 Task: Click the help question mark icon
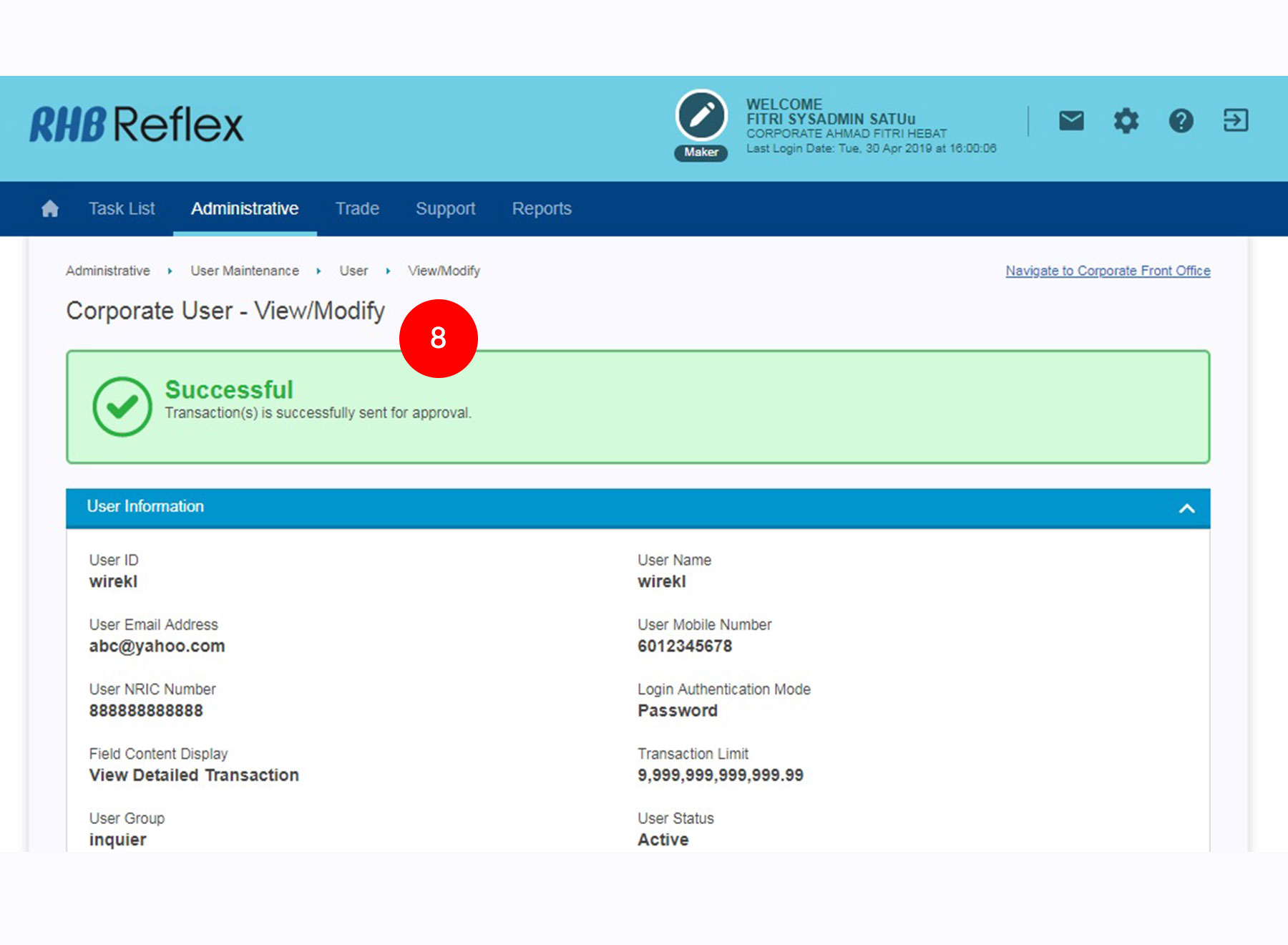[1181, 120]
